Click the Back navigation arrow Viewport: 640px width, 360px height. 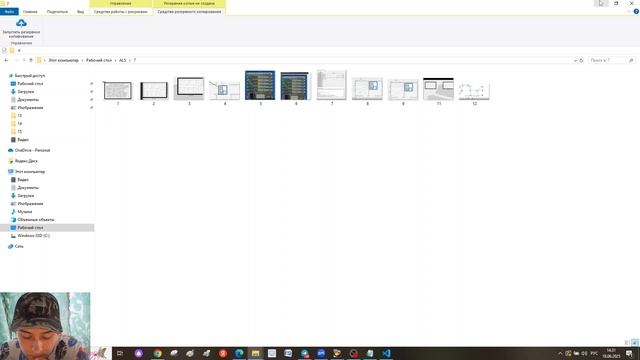(6, 60)
